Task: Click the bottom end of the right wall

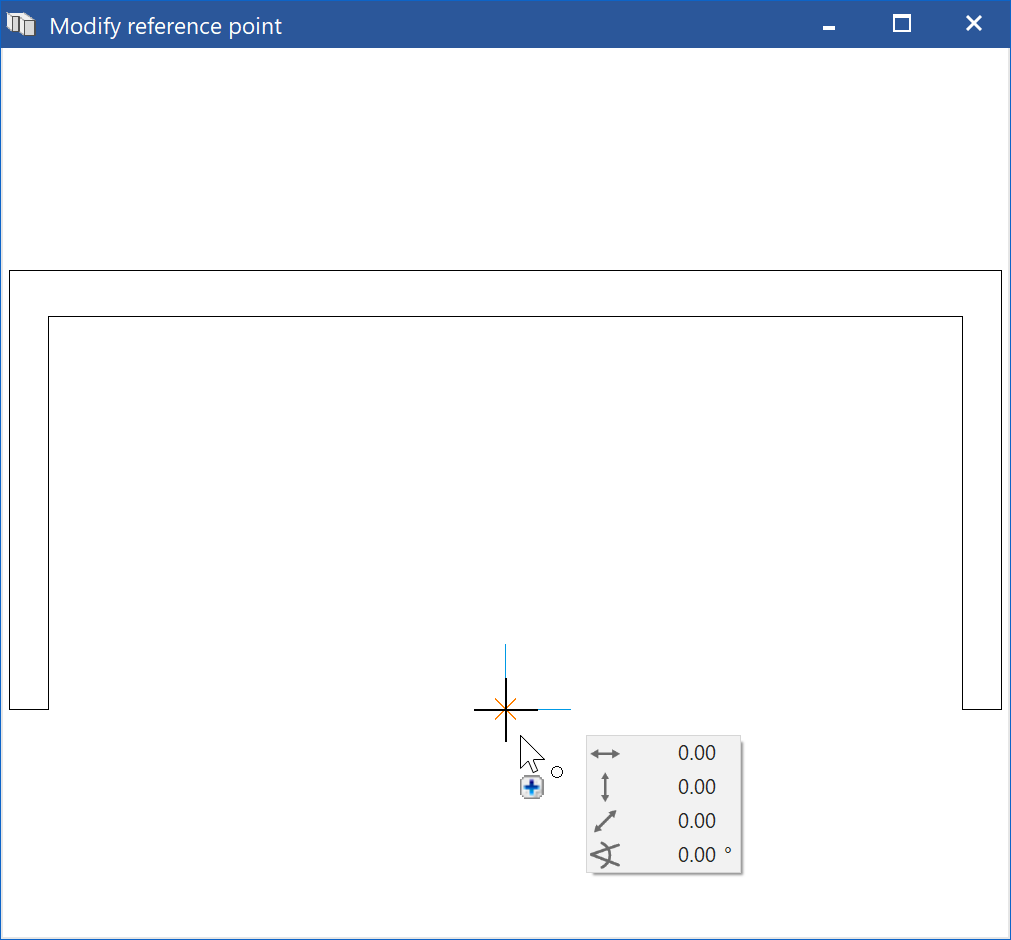Action: [982, 709]
